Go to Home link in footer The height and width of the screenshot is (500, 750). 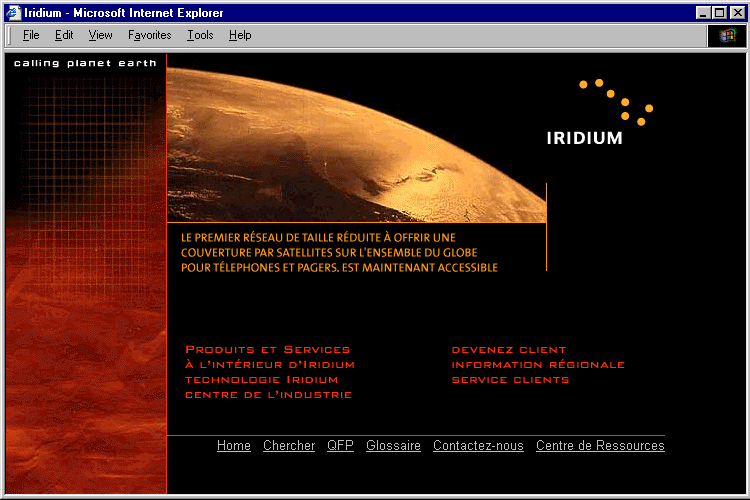point(234,445)
